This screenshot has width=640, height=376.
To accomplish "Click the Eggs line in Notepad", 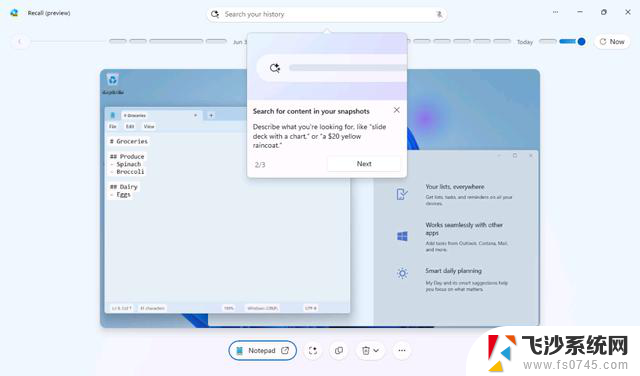I will [x=120, y=195].
